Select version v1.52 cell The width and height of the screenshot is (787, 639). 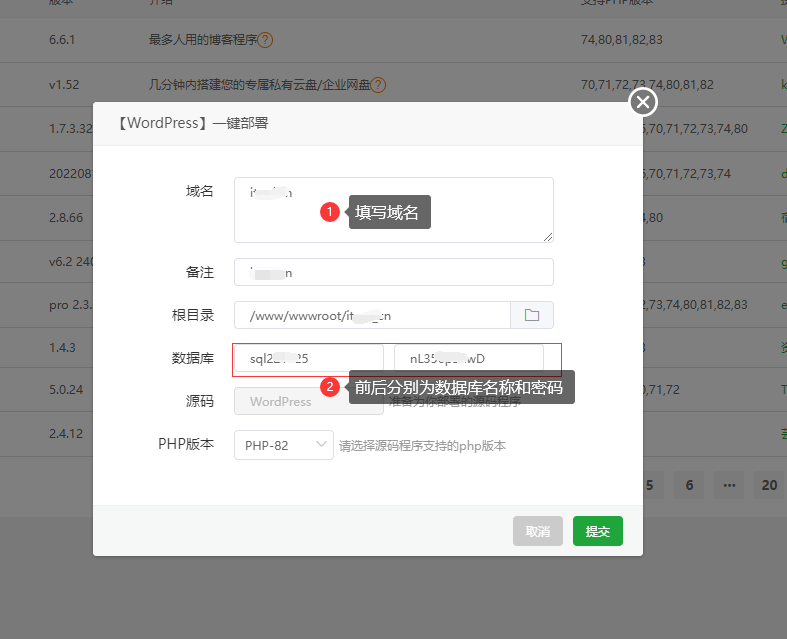click(x=64, y=85)
